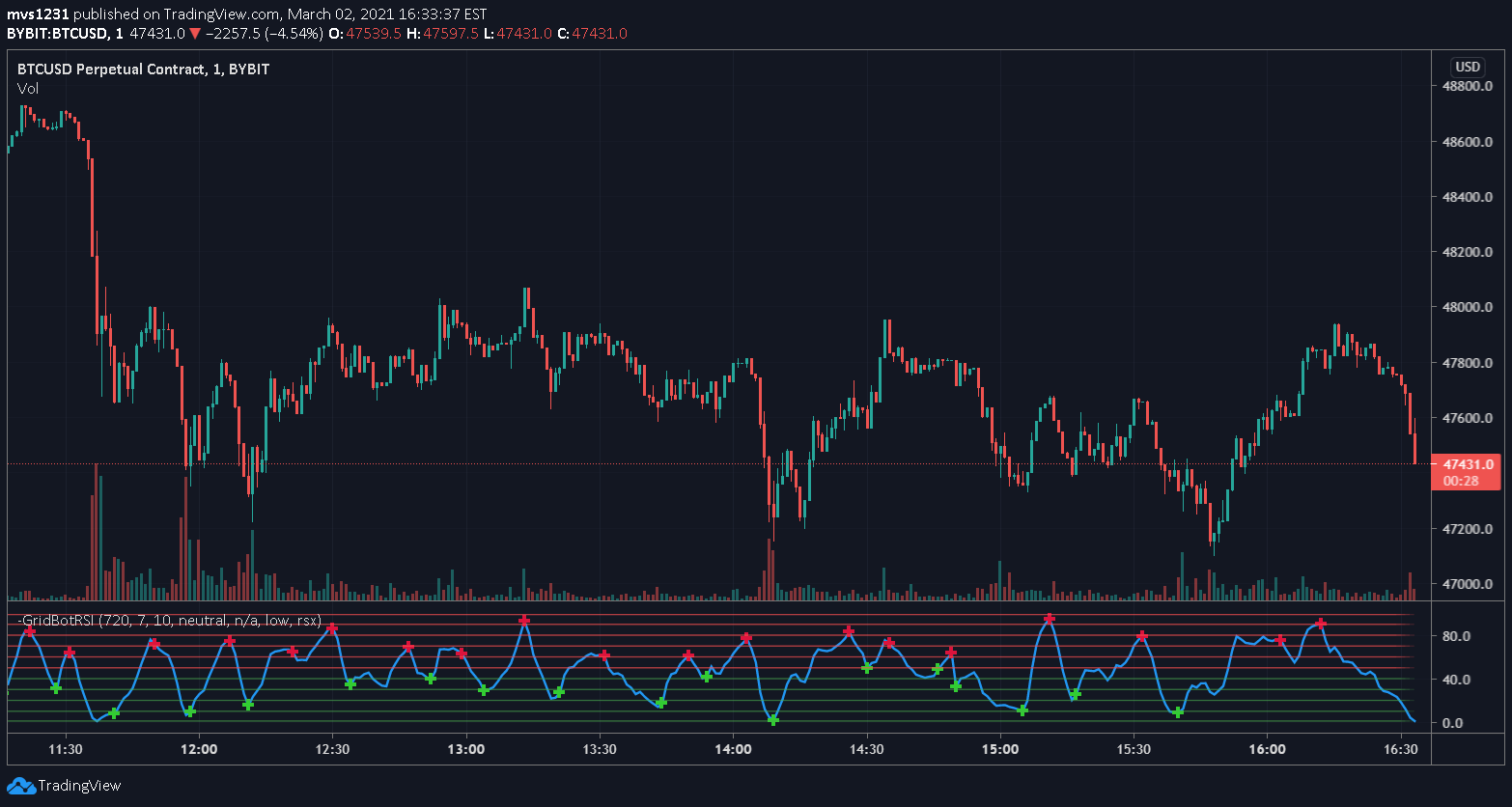Click the 47000.0 price axis label
Viewport: 1512px width, 807px height.
1467,585
